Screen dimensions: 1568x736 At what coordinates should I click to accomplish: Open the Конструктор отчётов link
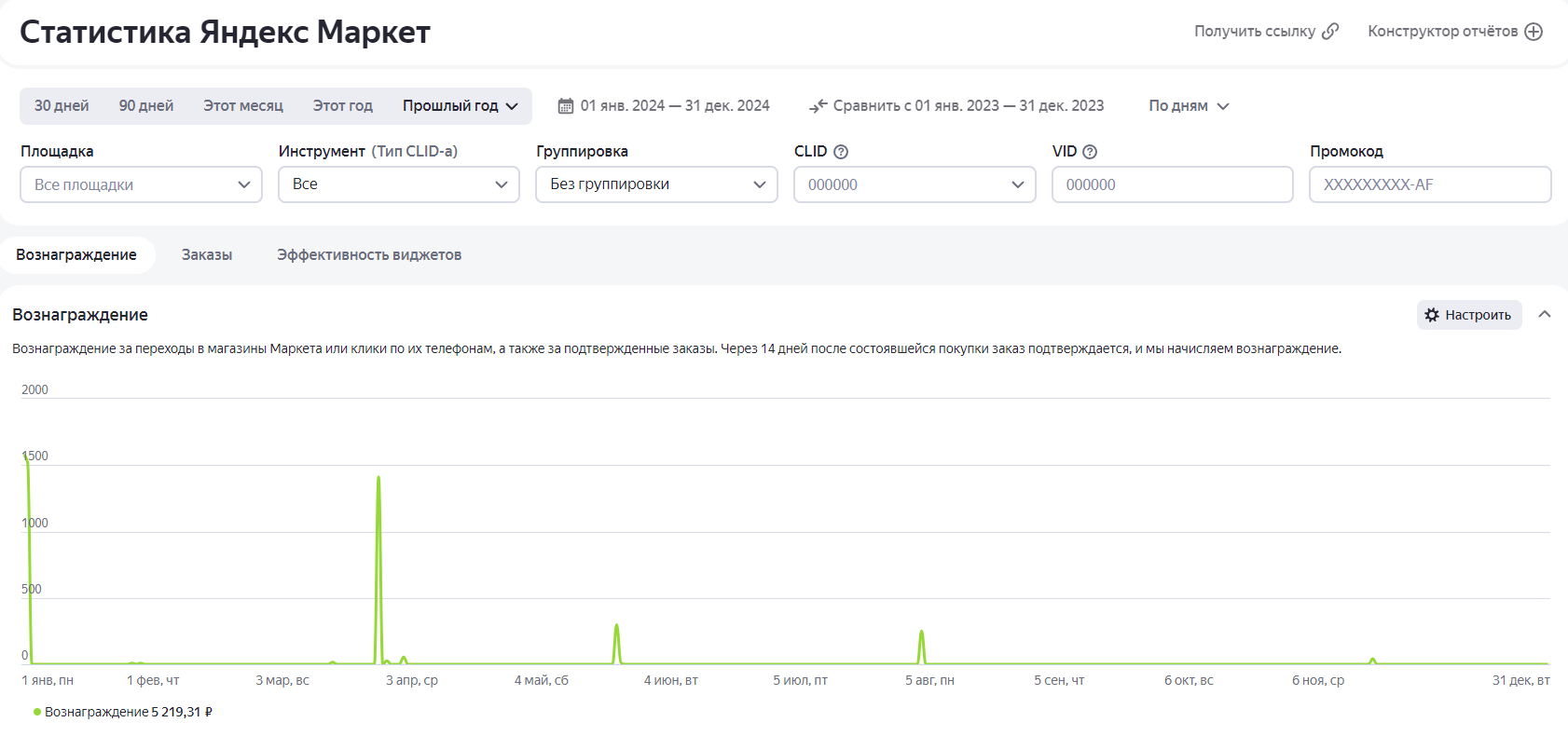point(1454,32)
